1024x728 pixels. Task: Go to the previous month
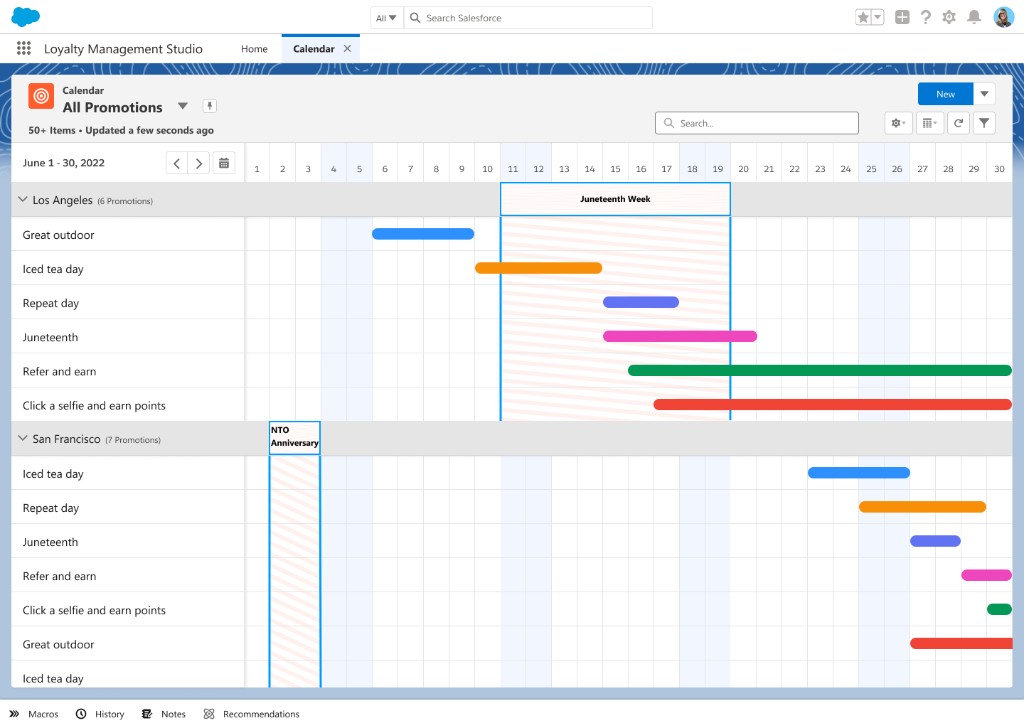click(x=177, y=163)
